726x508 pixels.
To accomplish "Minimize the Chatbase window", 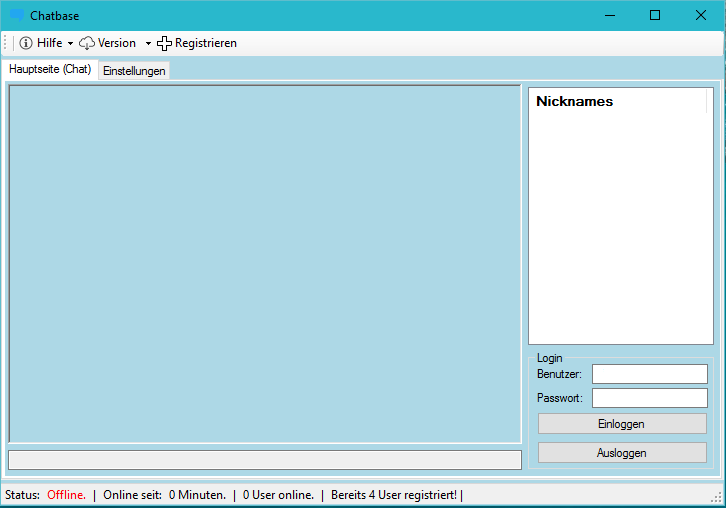I will click(609, 15).
